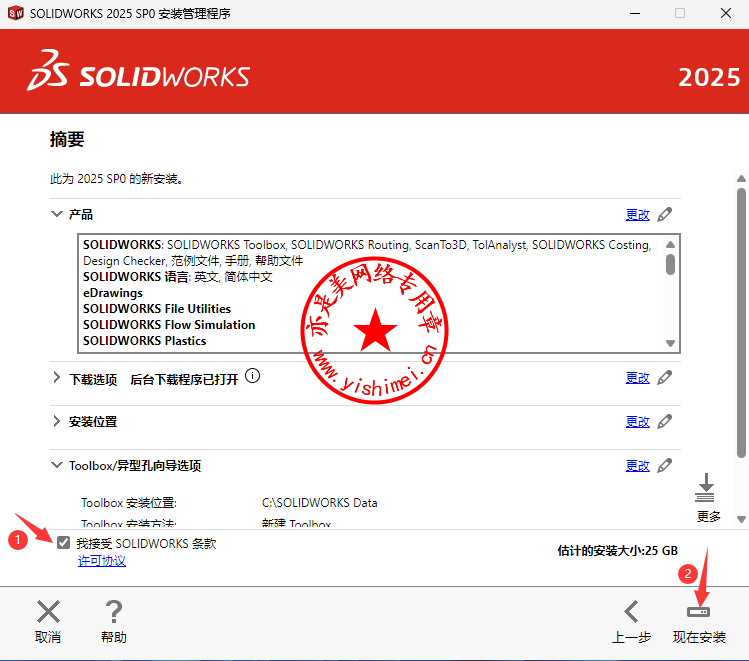
Task: Click product list scrollbar thumb
Action: [x=671, y=265]
